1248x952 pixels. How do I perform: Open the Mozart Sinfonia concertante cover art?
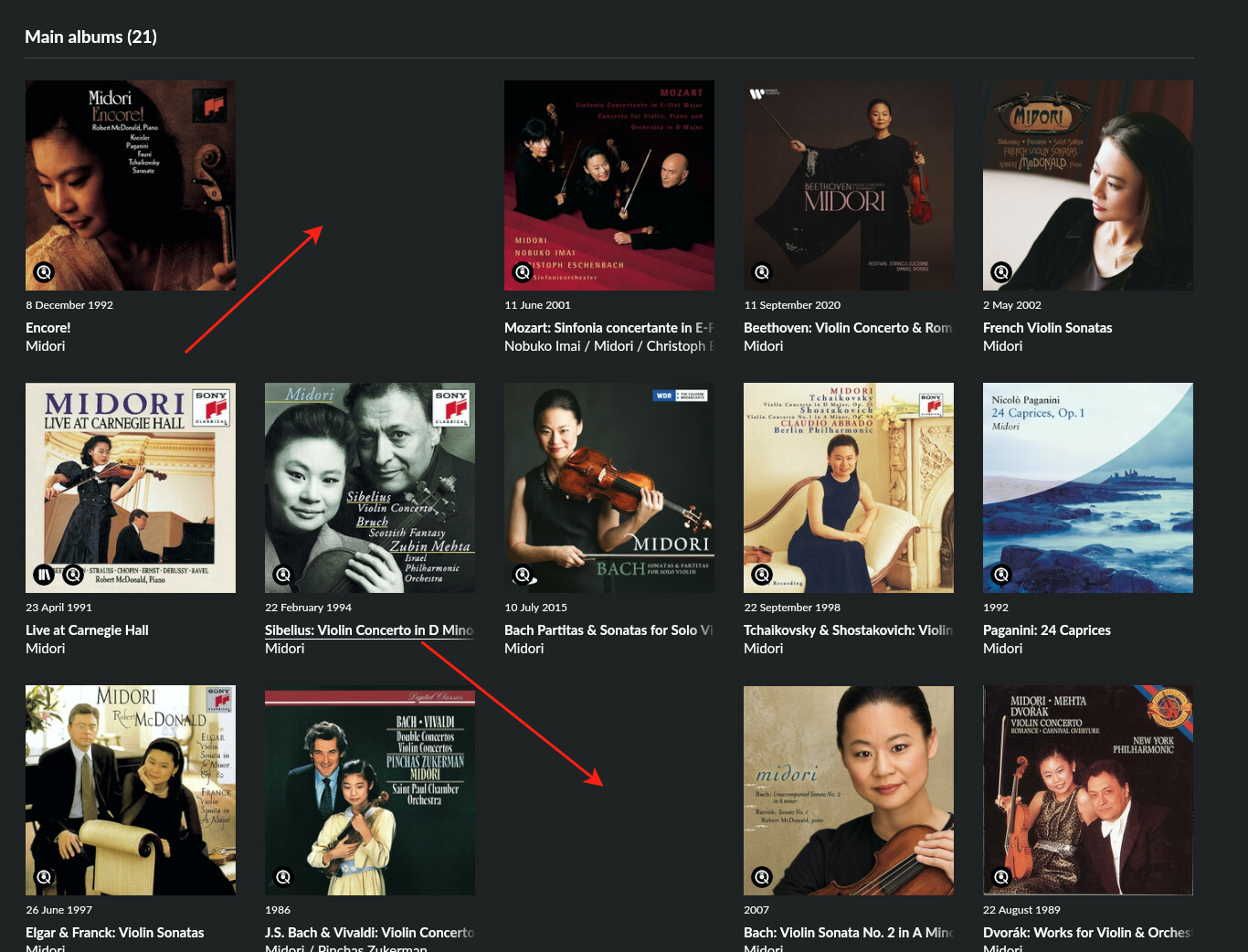pyautogui.click(x=609, y=185)
